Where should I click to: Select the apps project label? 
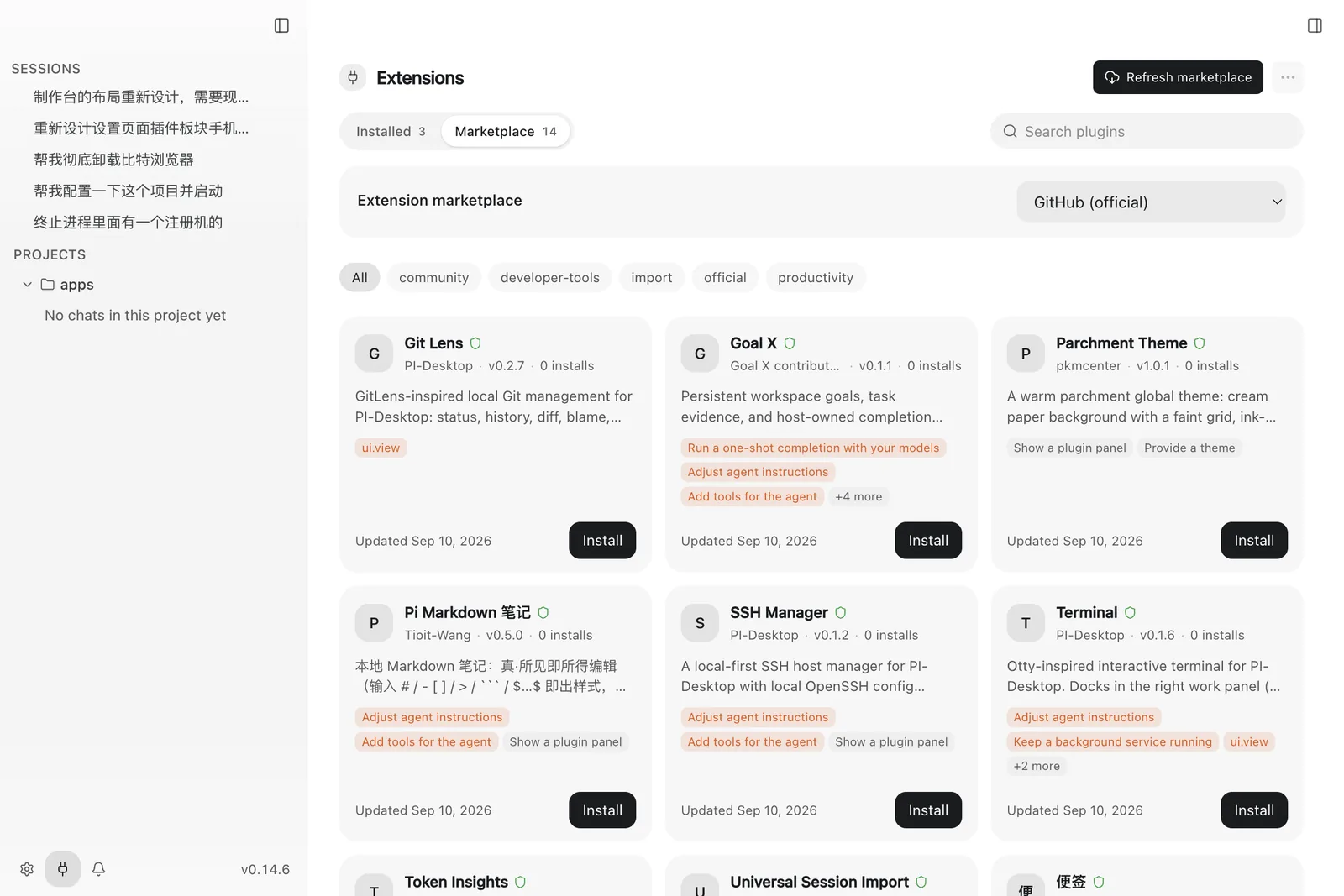[76, 285]
